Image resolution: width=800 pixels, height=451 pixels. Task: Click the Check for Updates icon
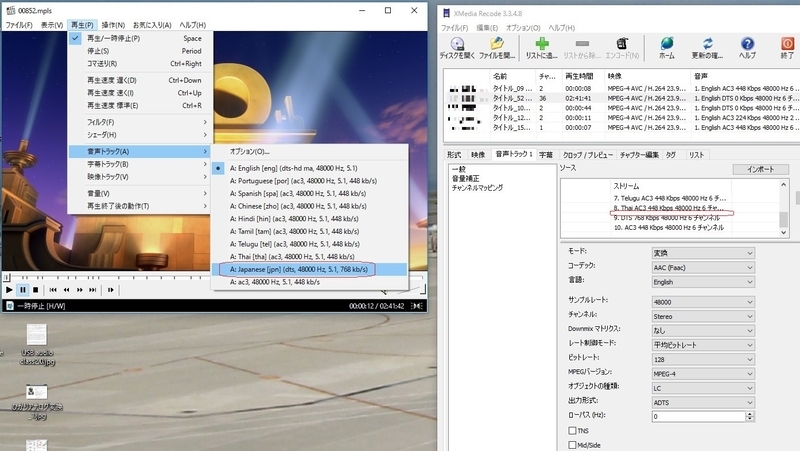click(x=707, y=44)
